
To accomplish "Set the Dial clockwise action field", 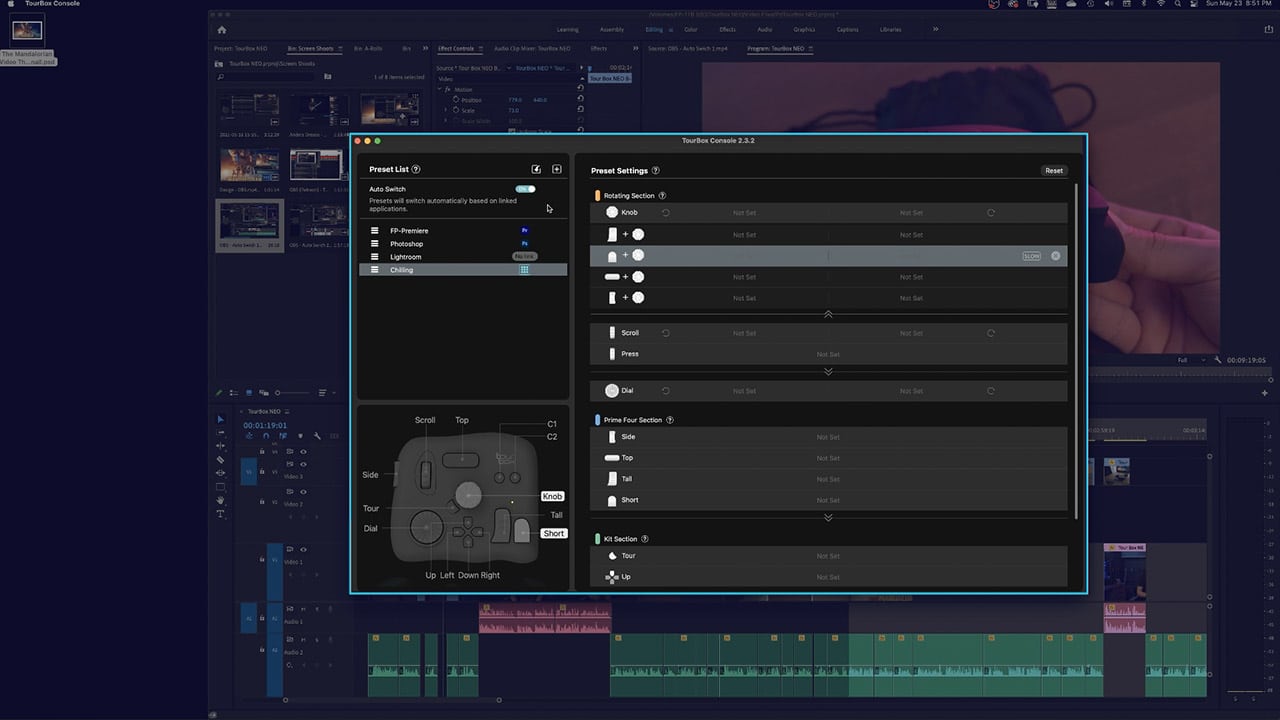I will pyautogui.click(x=910, y=391).
